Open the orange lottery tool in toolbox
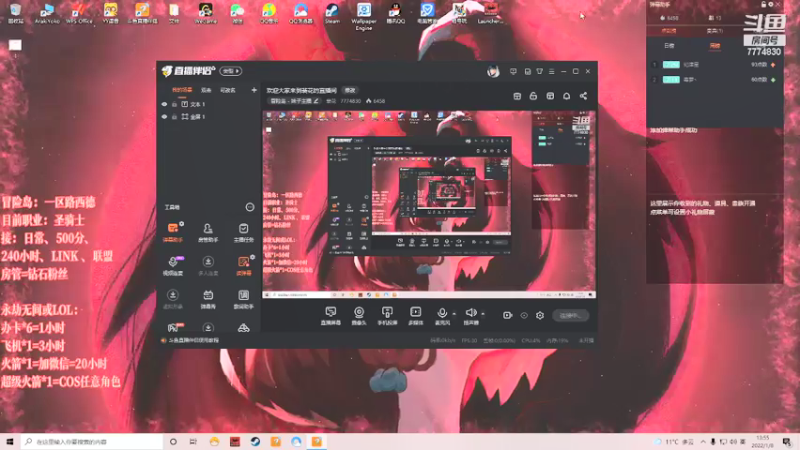Viewport: 800px width, 450px height. pyautogui.click(x=243, y=265)
